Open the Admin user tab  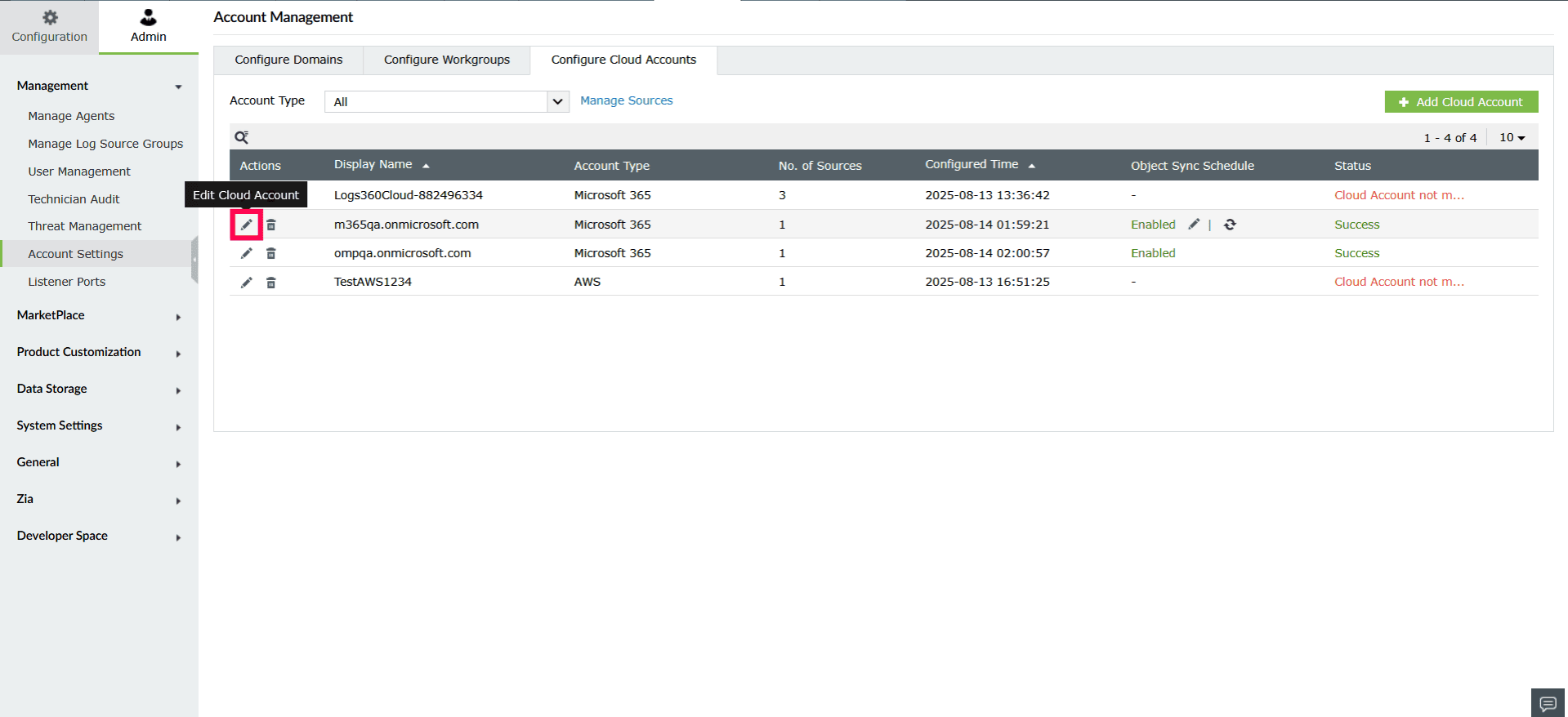[x=148, y=26]
